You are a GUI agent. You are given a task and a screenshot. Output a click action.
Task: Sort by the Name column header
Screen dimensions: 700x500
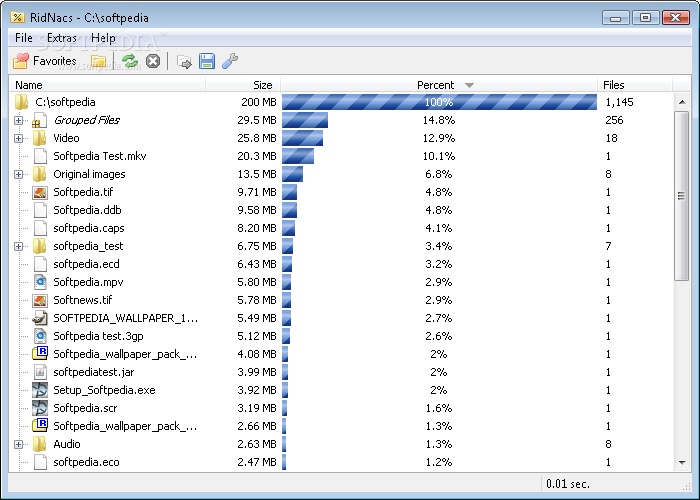tap(107, 85)
